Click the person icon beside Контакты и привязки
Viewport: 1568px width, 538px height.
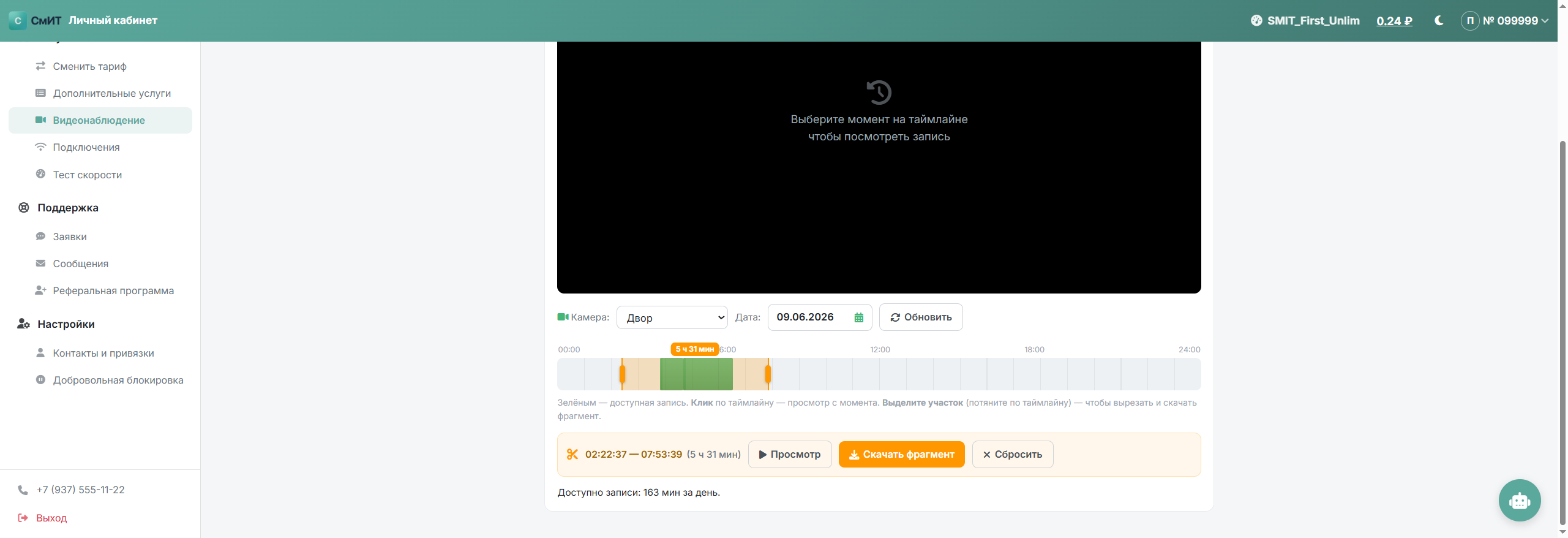click(x=40, y=353)
